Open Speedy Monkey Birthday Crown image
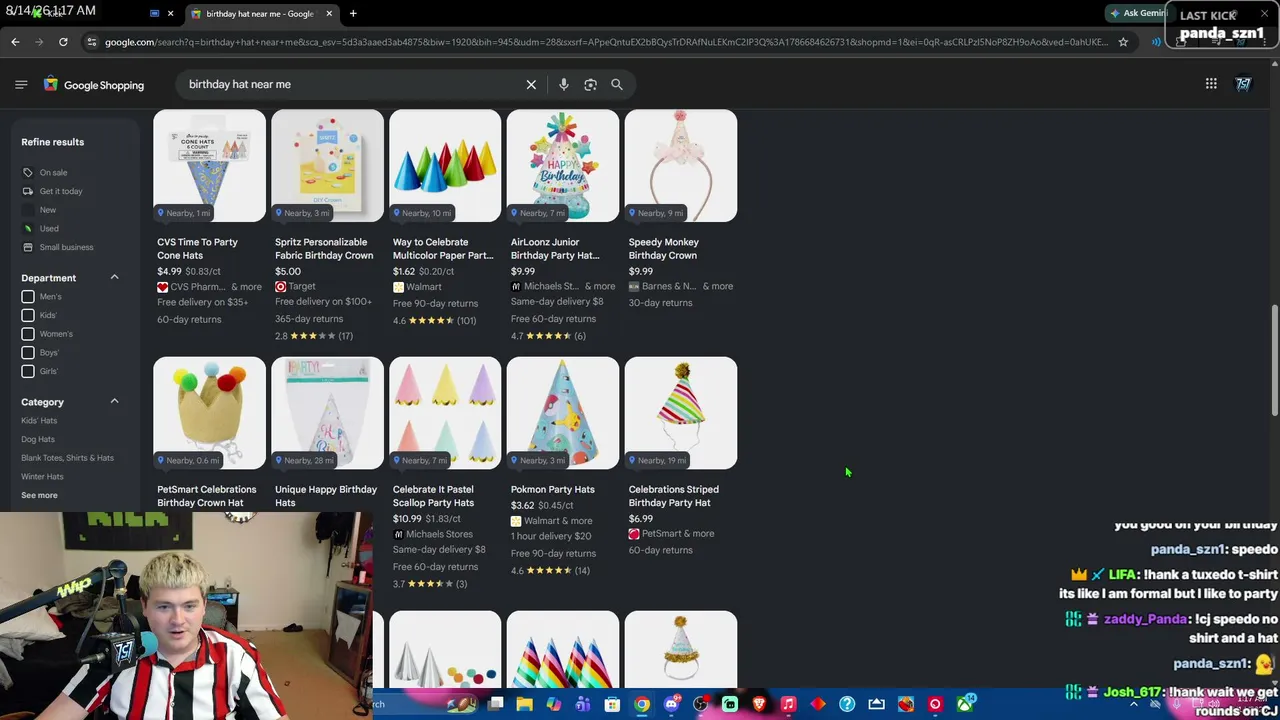Viewport: 1280px width, 720px height. [x=681, y=166]
